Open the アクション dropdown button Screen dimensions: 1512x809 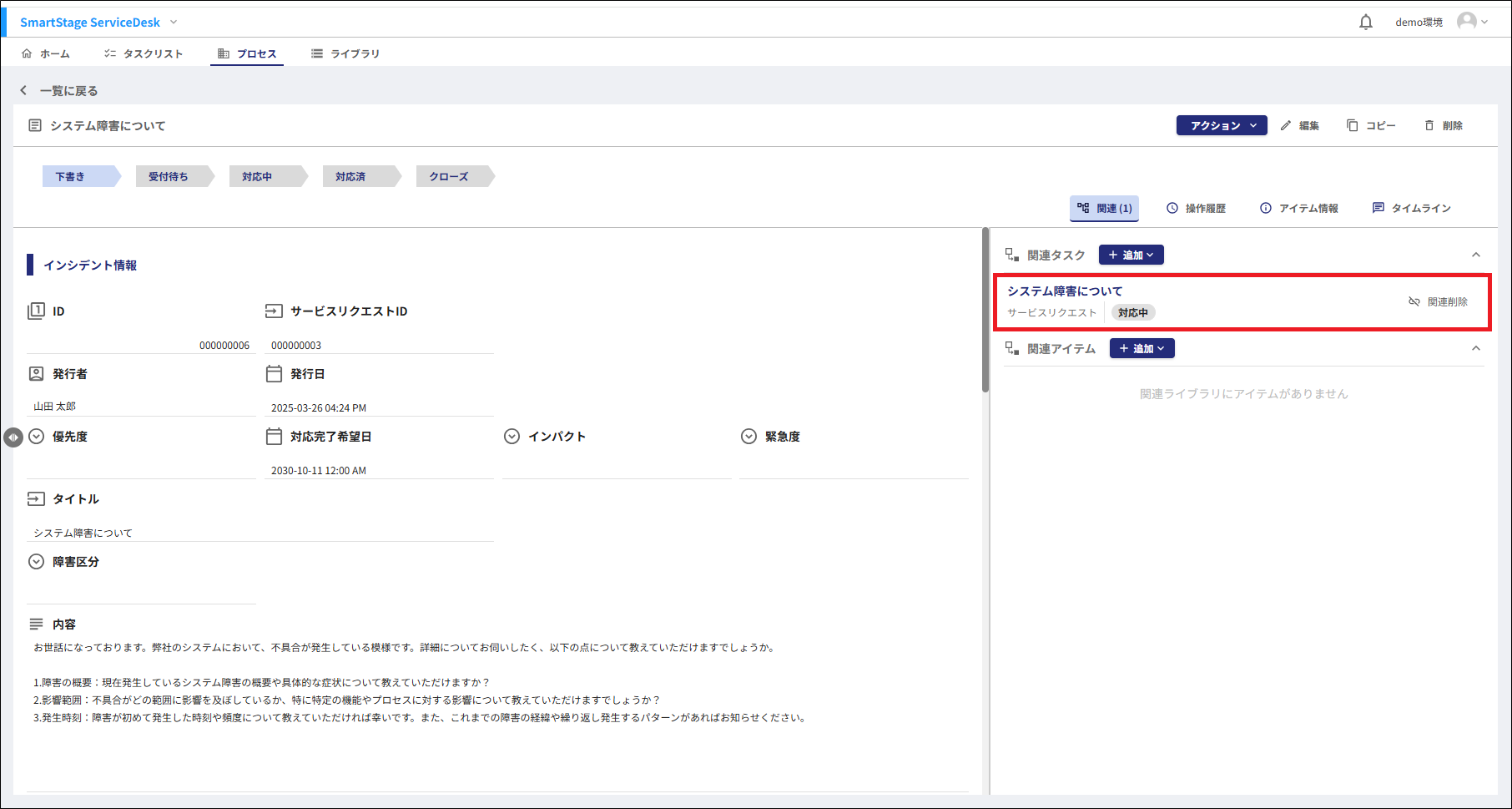click(x=1221, y=125)
